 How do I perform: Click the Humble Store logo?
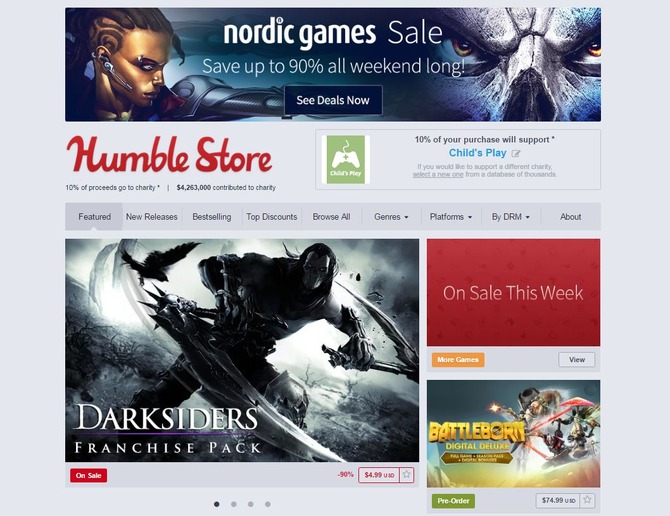point(169,155)
